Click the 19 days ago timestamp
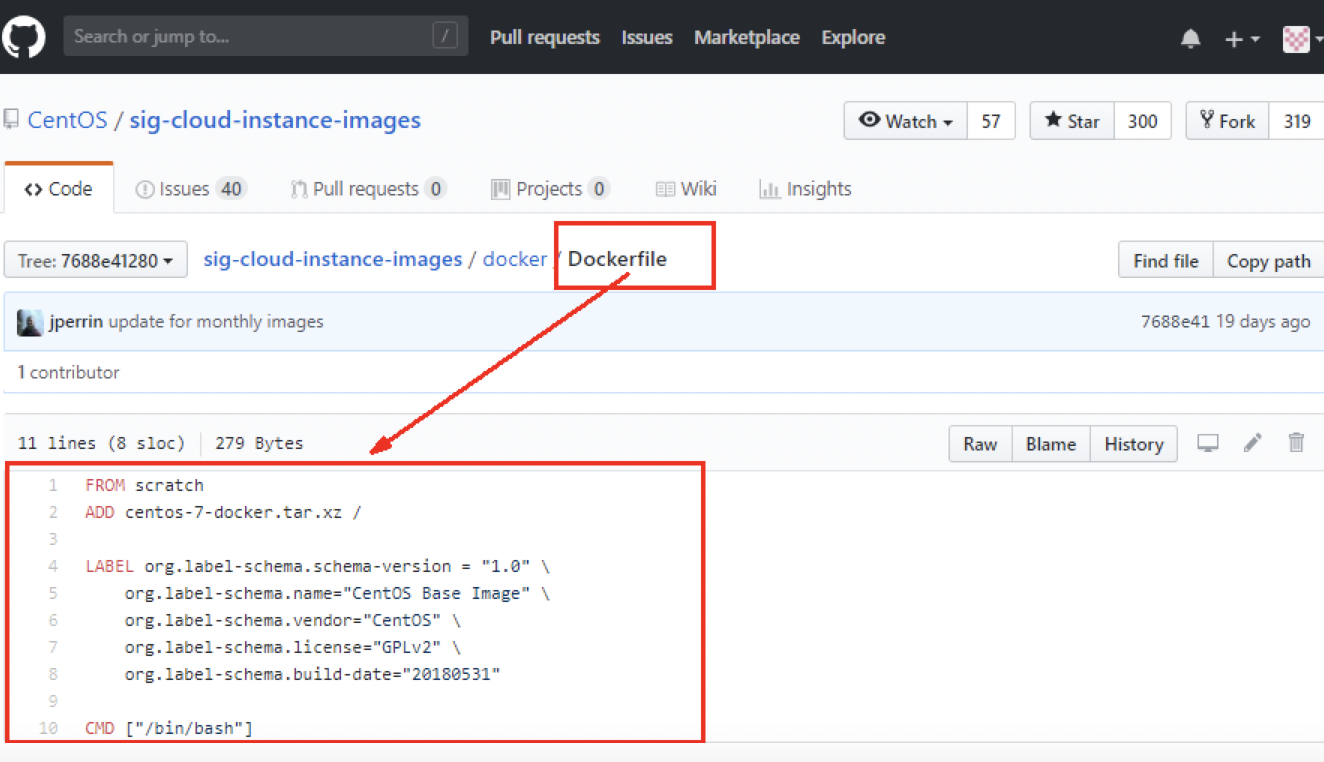The width and height of the screenshot is (1324, 762). point(1263,322)
